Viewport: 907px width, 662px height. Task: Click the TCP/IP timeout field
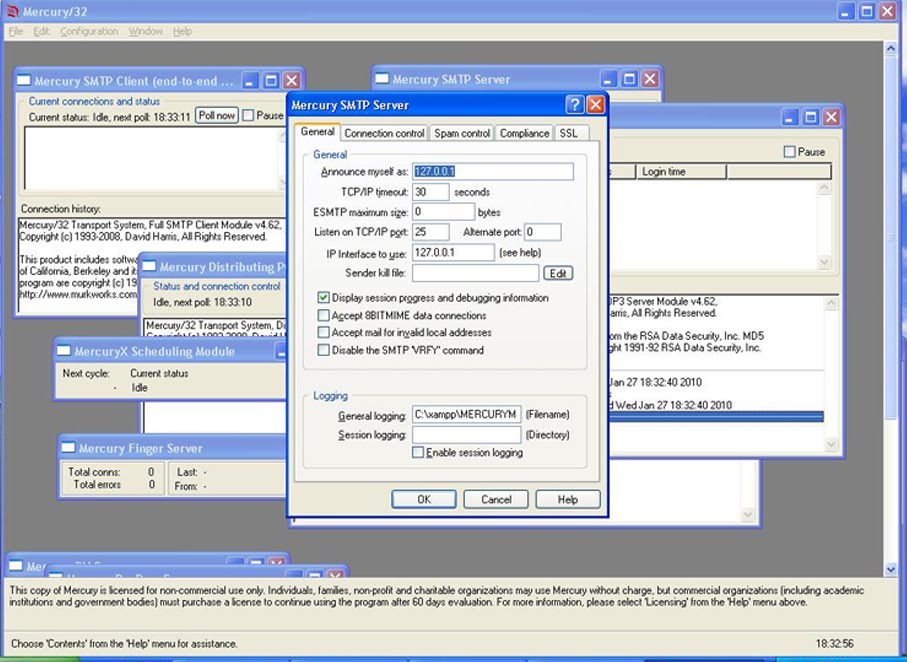[430, 192]
